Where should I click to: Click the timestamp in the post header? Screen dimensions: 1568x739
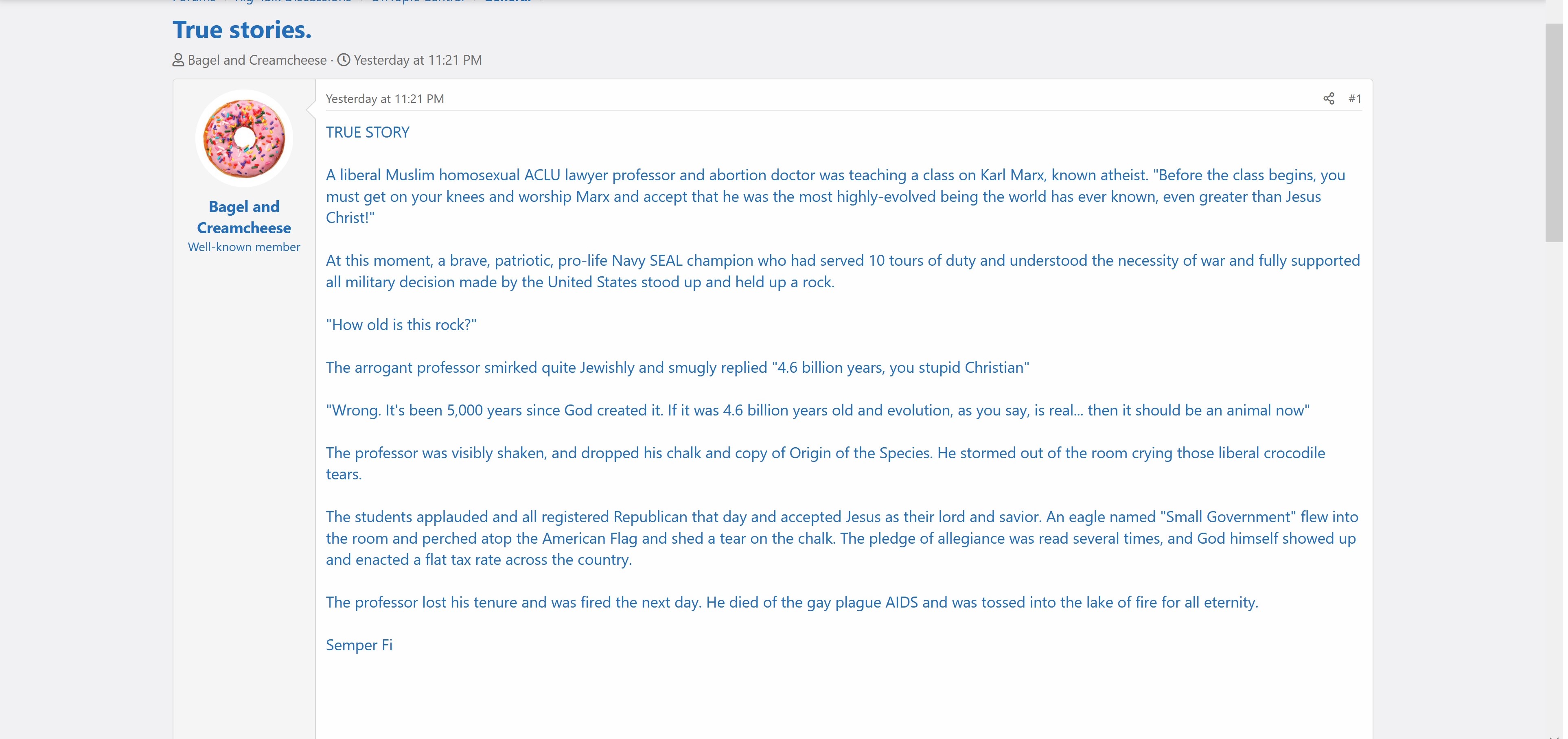[385, 98]
